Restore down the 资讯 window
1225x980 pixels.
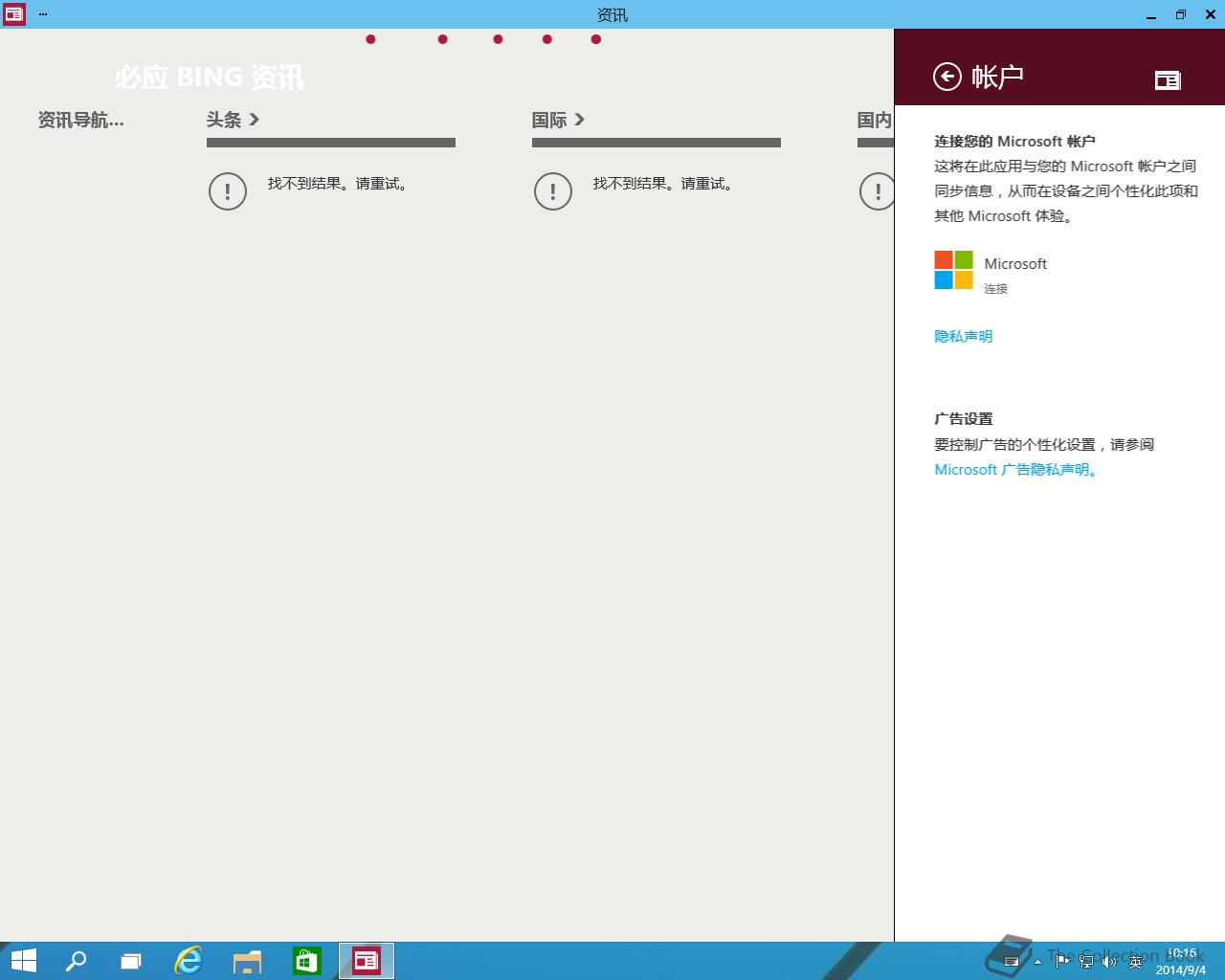[x=1180, y=14]
